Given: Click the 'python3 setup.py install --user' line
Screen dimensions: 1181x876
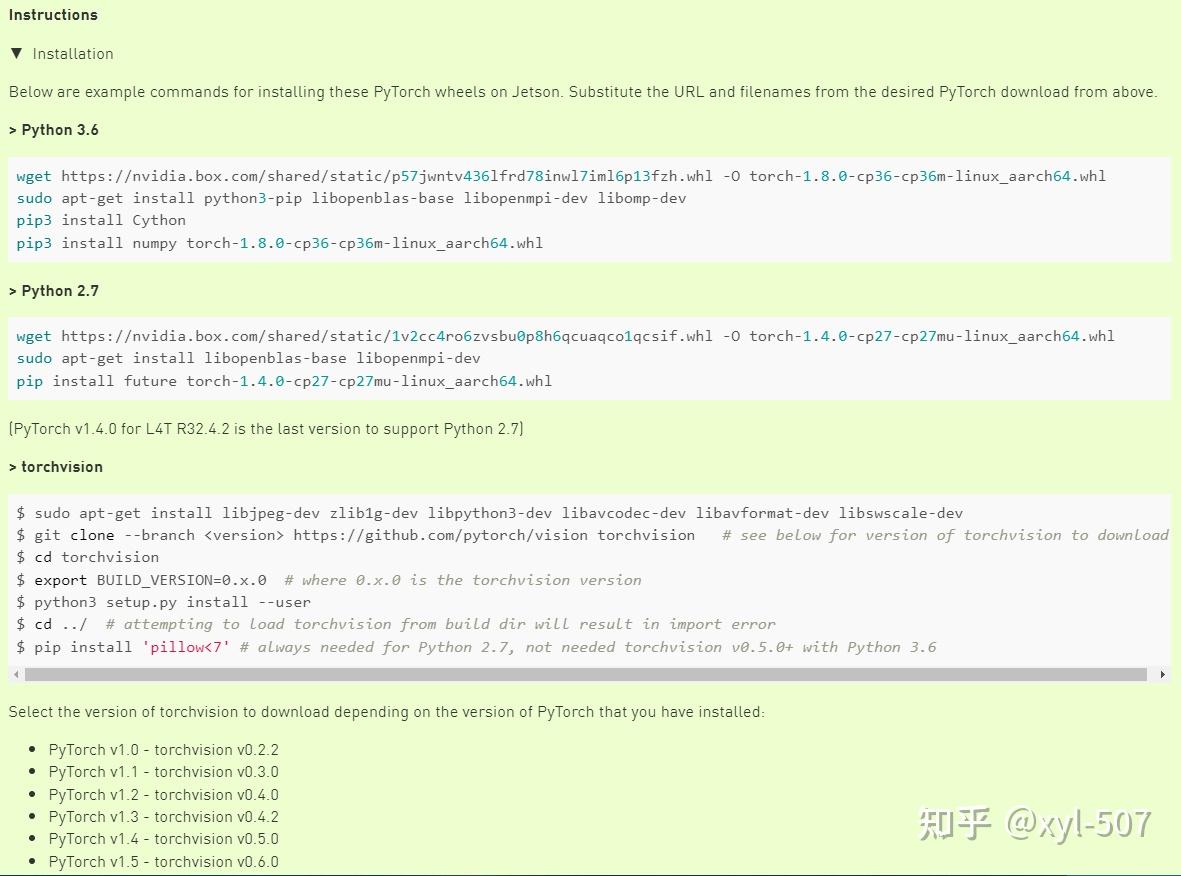Looking at the screenshot, I should [163, 603].
